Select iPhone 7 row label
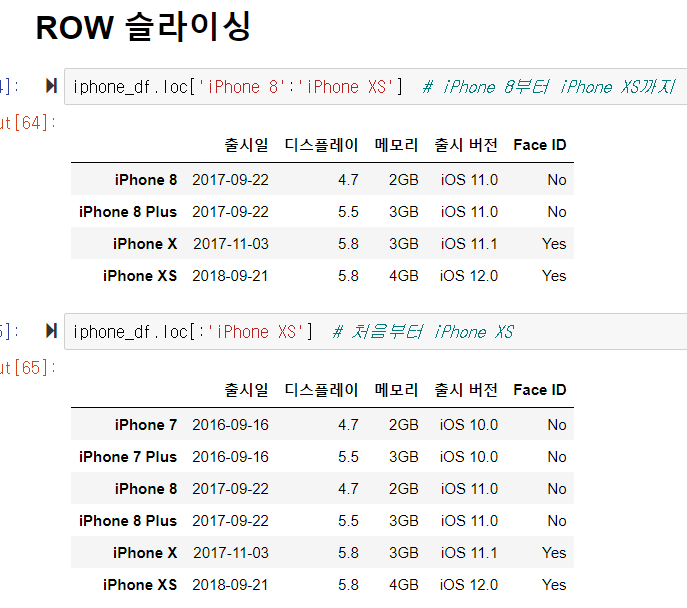This screenshot has height=608, width=687. tap(146, 424)
